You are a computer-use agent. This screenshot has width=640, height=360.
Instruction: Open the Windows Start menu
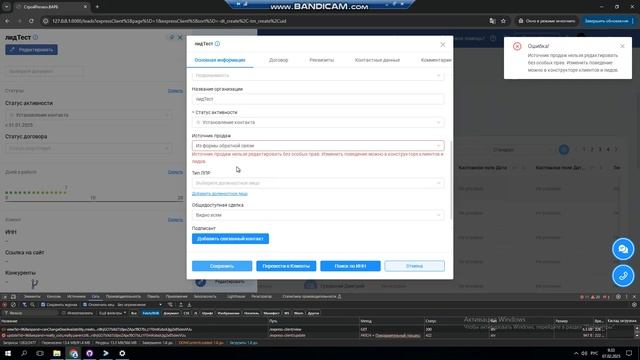pos(8,353)
